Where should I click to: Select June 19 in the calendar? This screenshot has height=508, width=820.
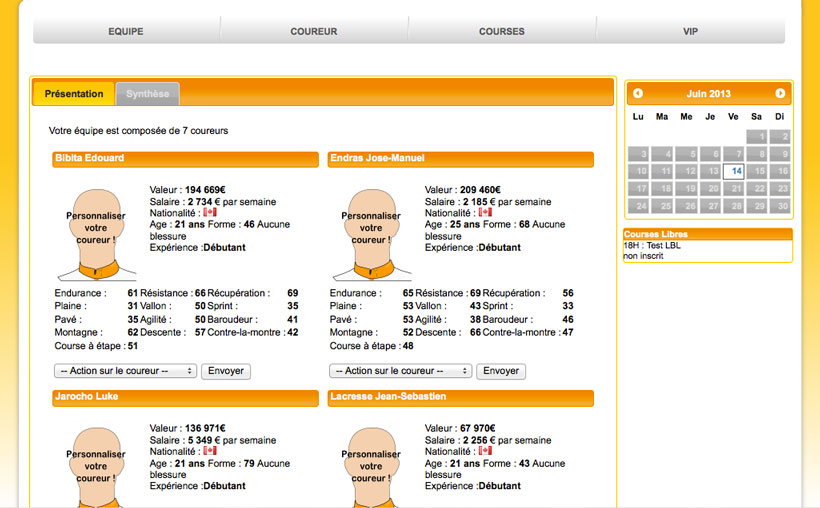[x=686, y=189]
